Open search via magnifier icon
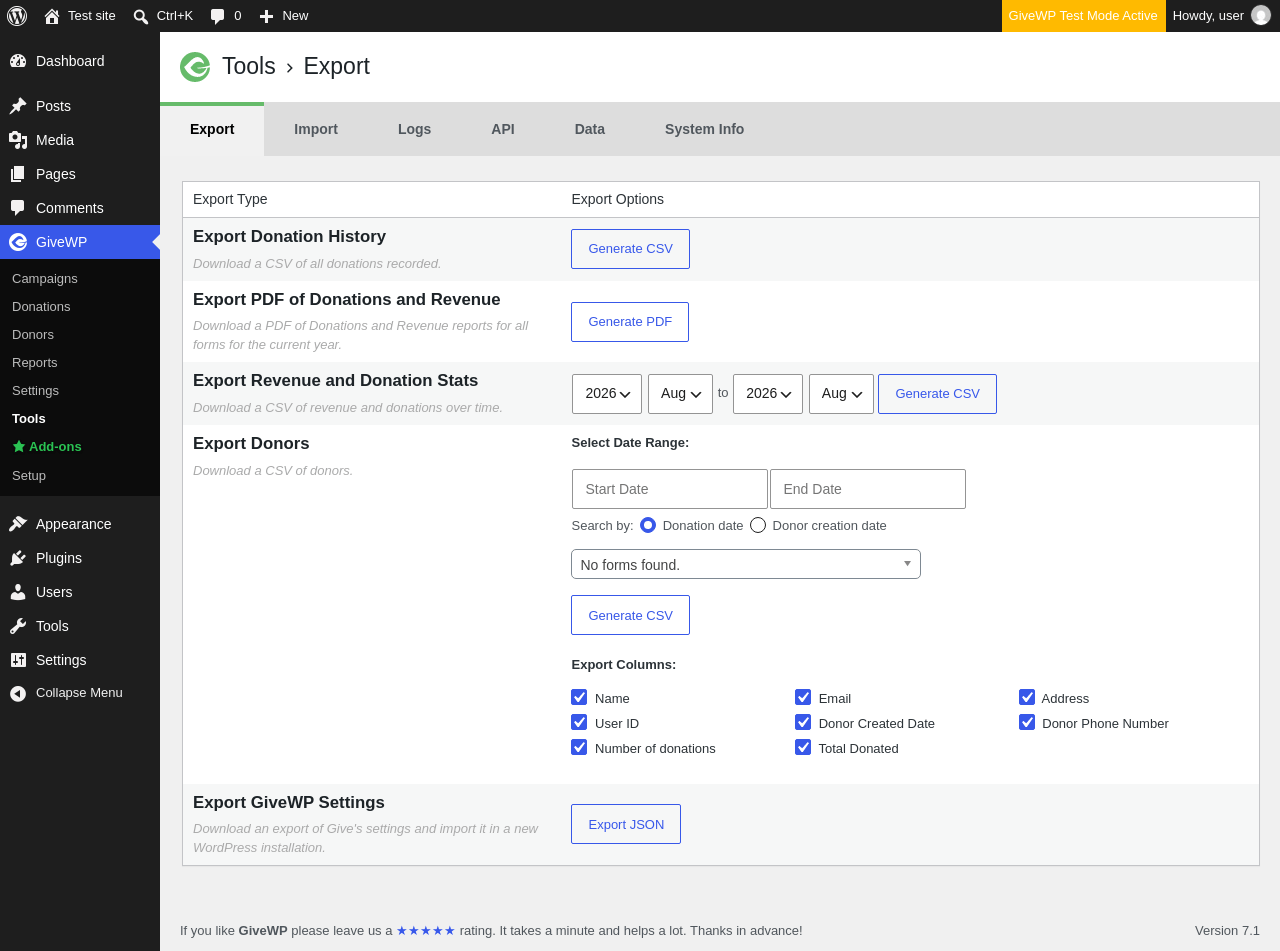The width and height of the screenshot is (1280, 951). click(141, 16)
